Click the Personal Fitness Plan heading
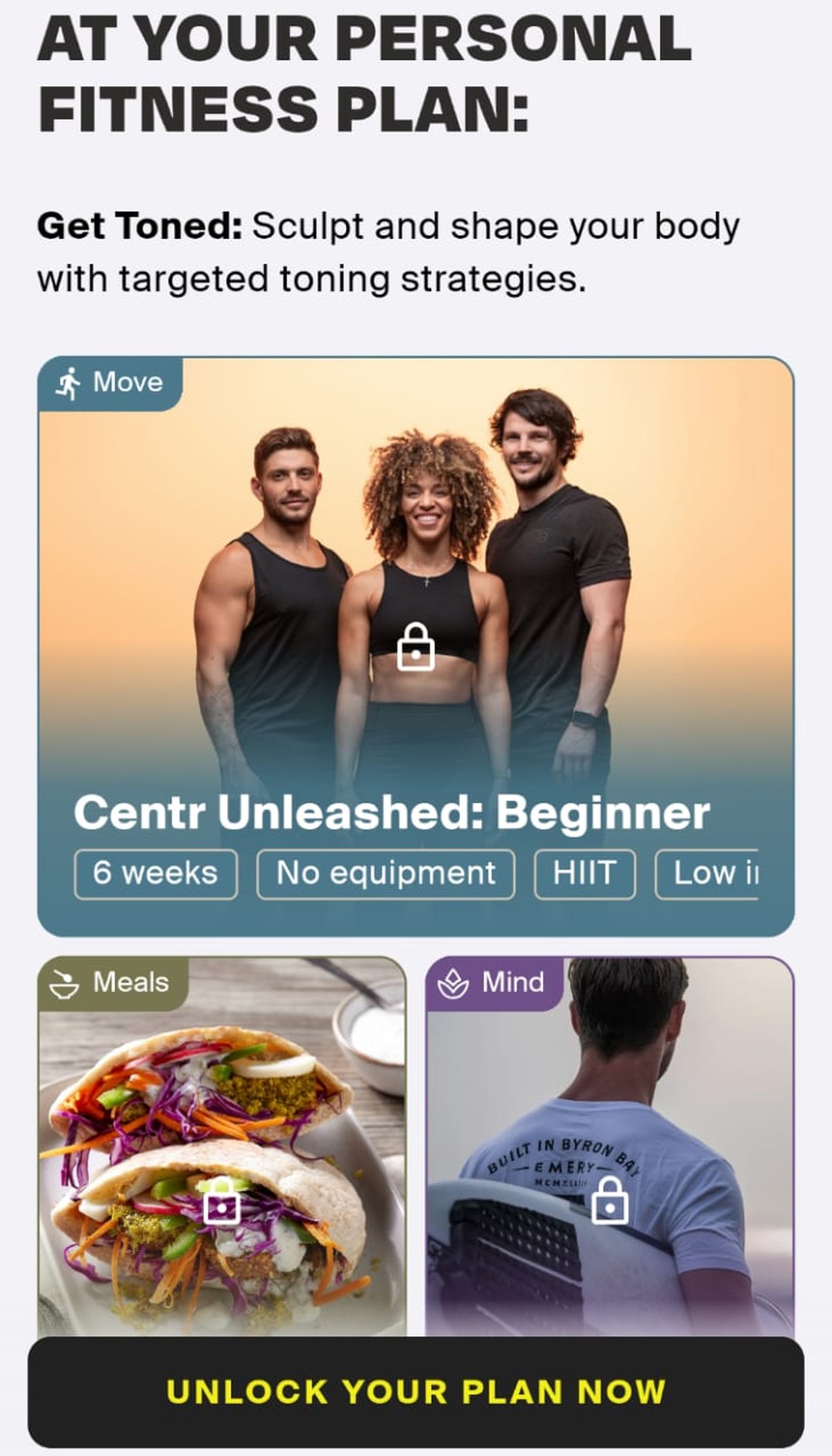The height and width of the screenshot is (1456, 832). (365, 74)
